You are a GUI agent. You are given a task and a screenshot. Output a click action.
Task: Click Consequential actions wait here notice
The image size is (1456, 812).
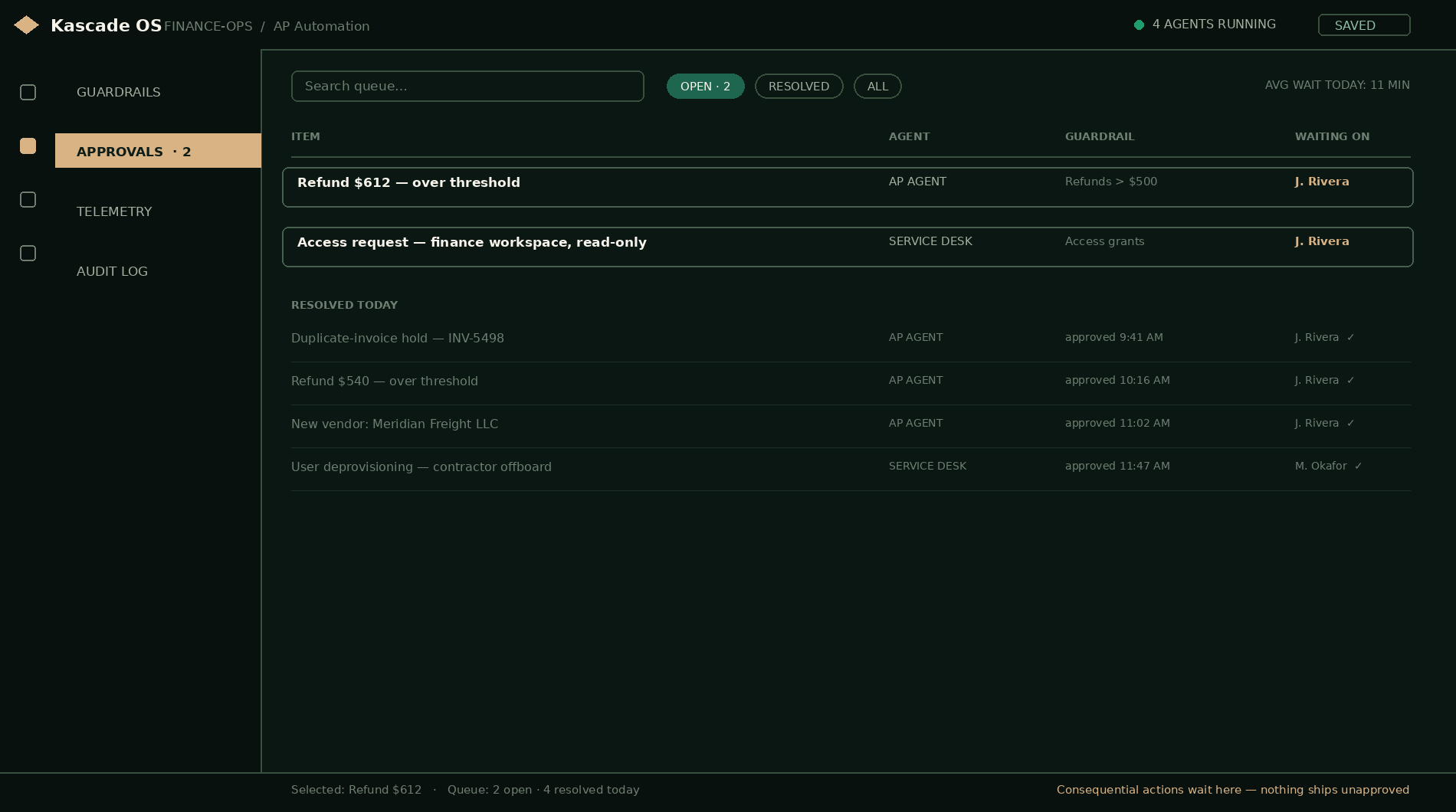pos(1233,790)
